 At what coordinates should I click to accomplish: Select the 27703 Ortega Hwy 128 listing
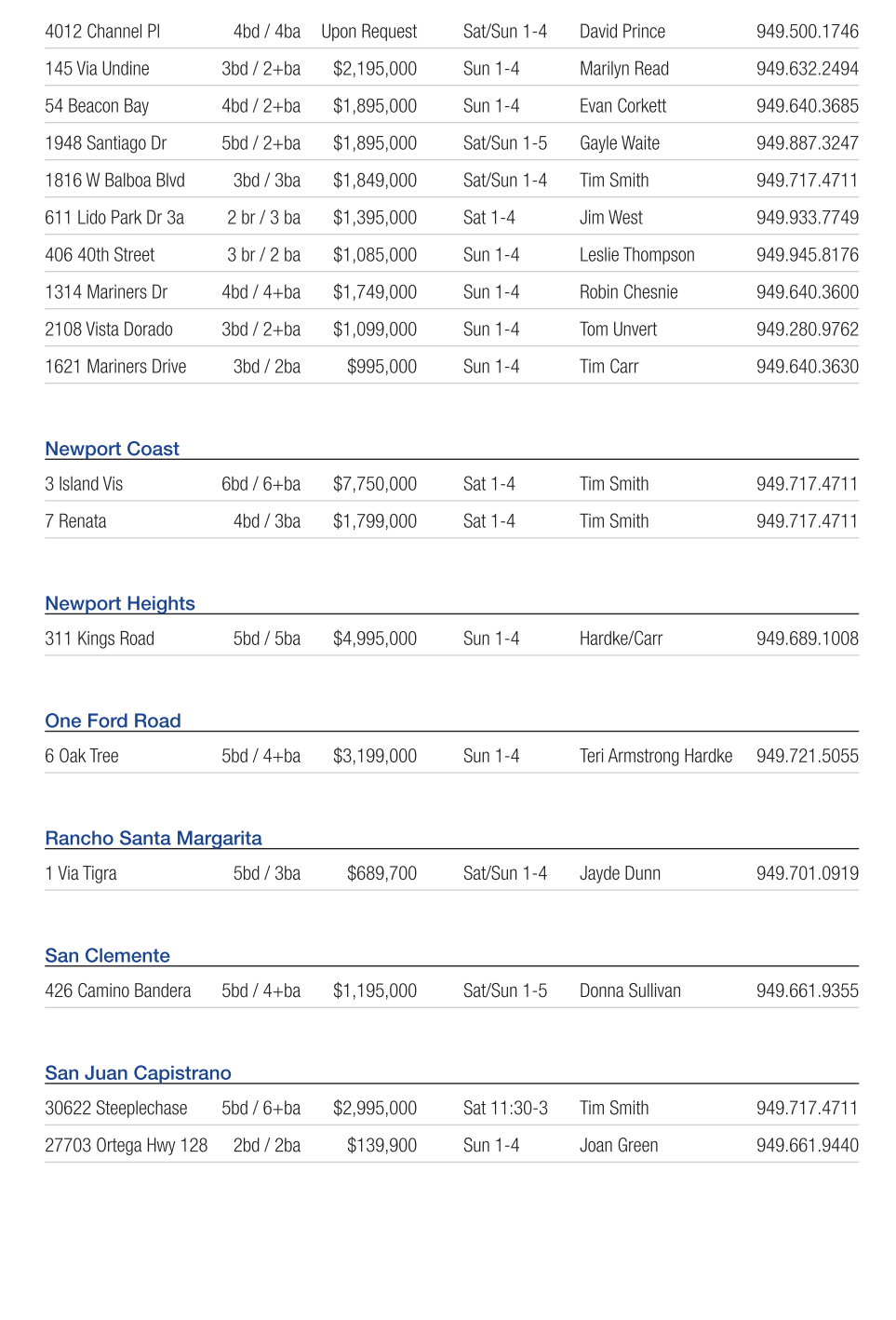click(x=126, y=1145)
